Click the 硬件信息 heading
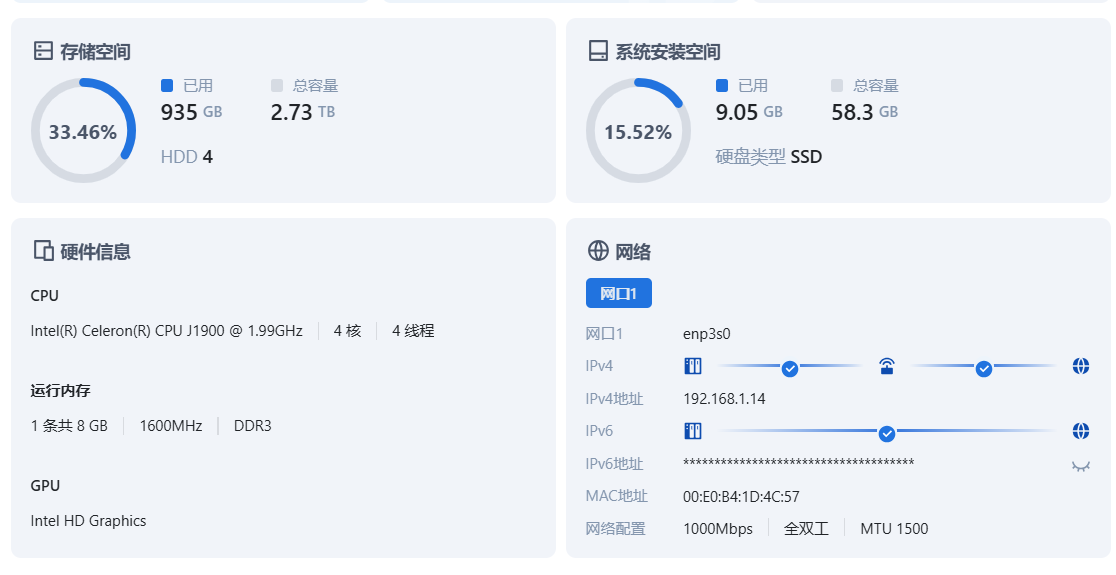The height and width of the screenshot is (575, 1116). tap(95, 251)
